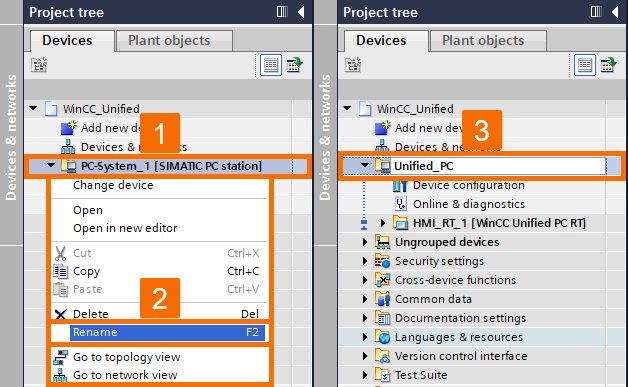Click the network view icon in context menu
The image size is (628, 387).
click(60, 375)
